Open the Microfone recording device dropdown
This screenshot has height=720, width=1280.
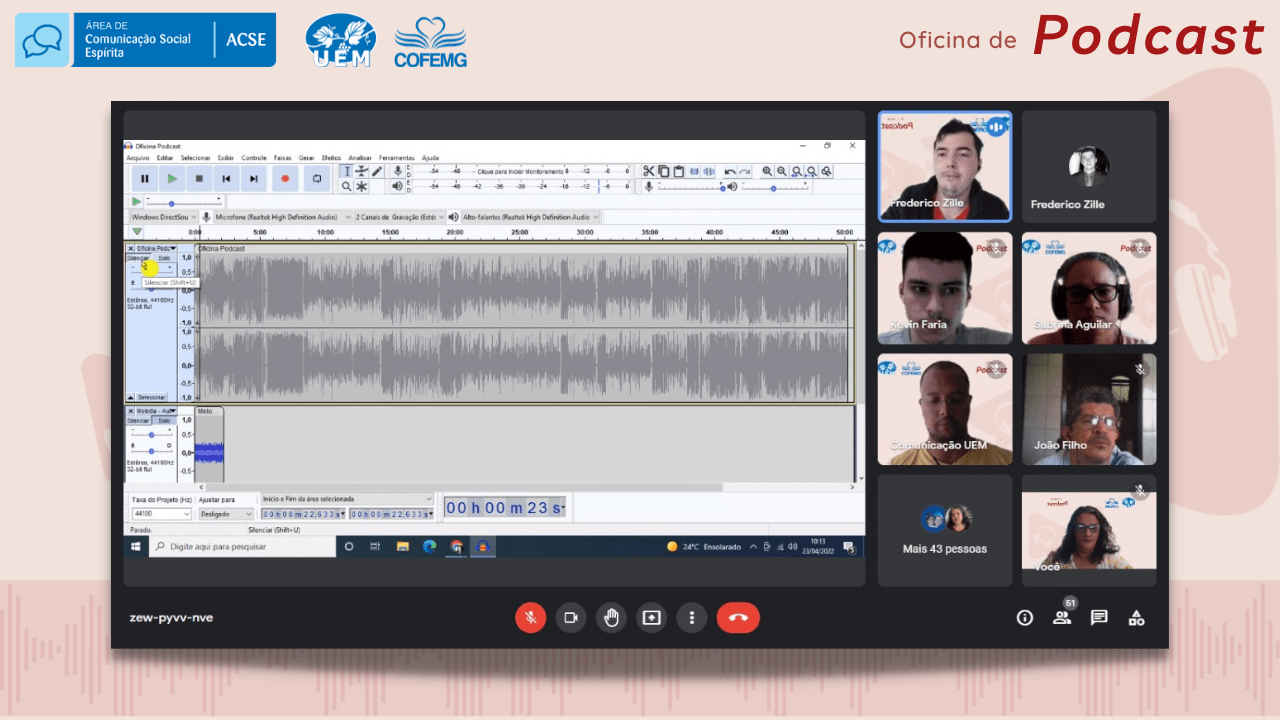[x=283, y=217]
